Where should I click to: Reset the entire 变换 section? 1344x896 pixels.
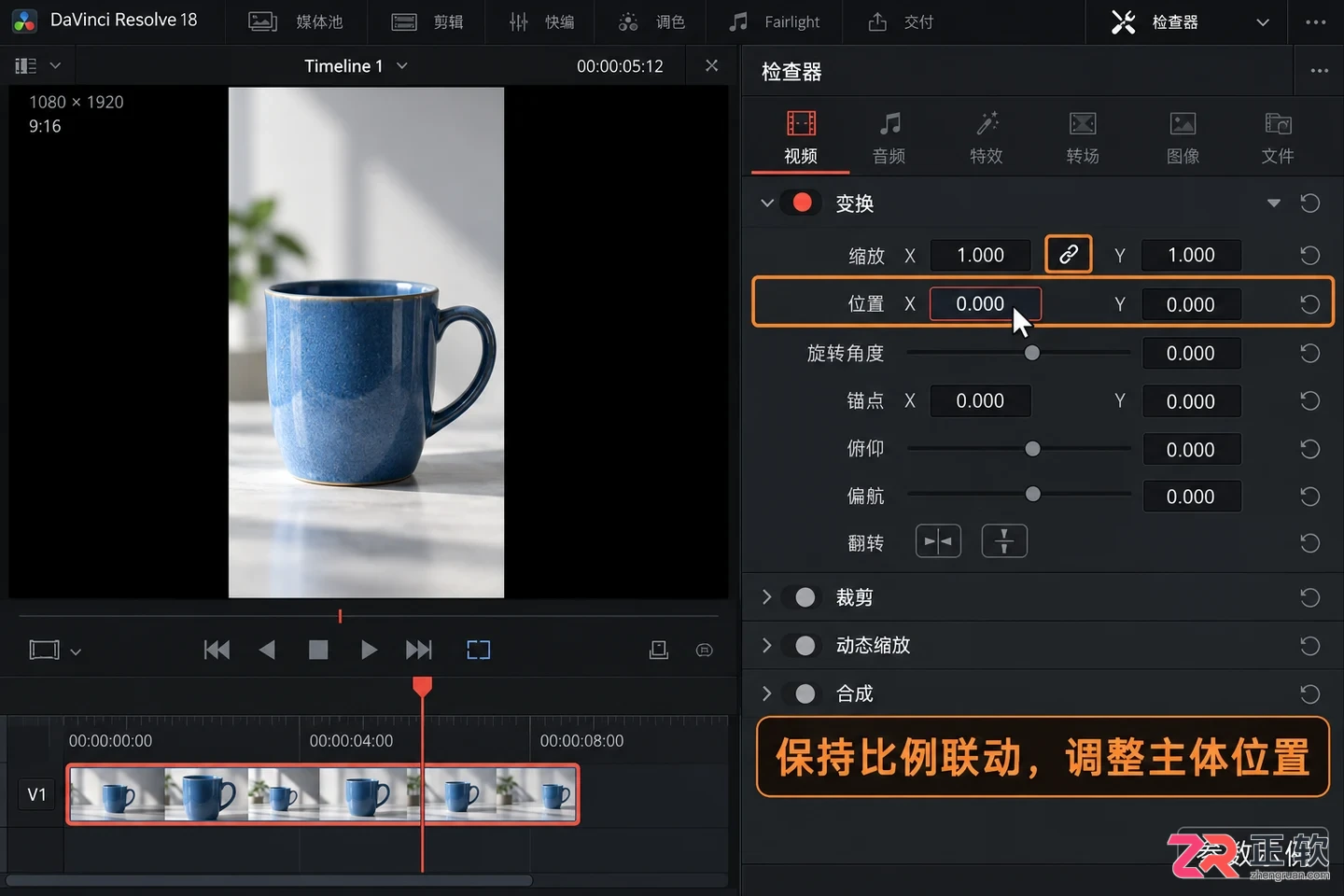coord(1310,203)
